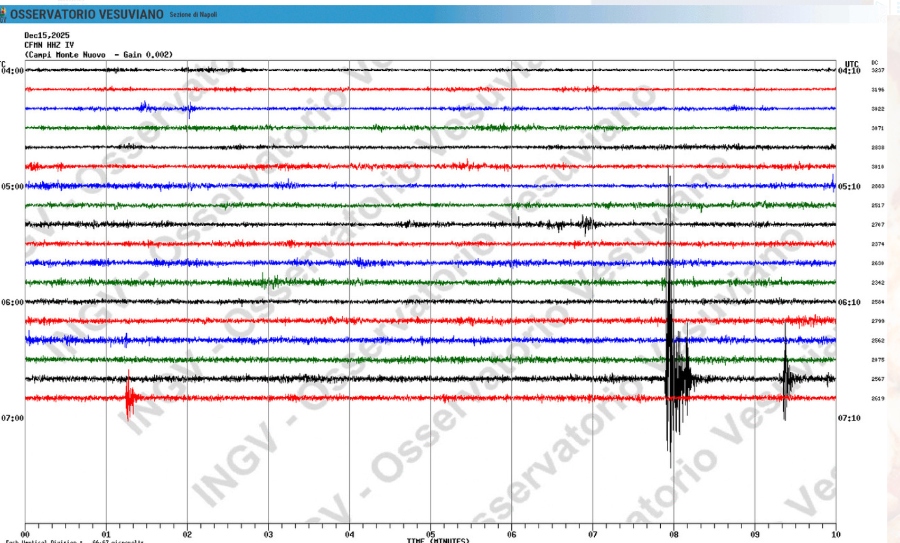This screenshot has width=900, height=543.
Task: Click the small black burst near minute 7
Action: coord(586,223)
